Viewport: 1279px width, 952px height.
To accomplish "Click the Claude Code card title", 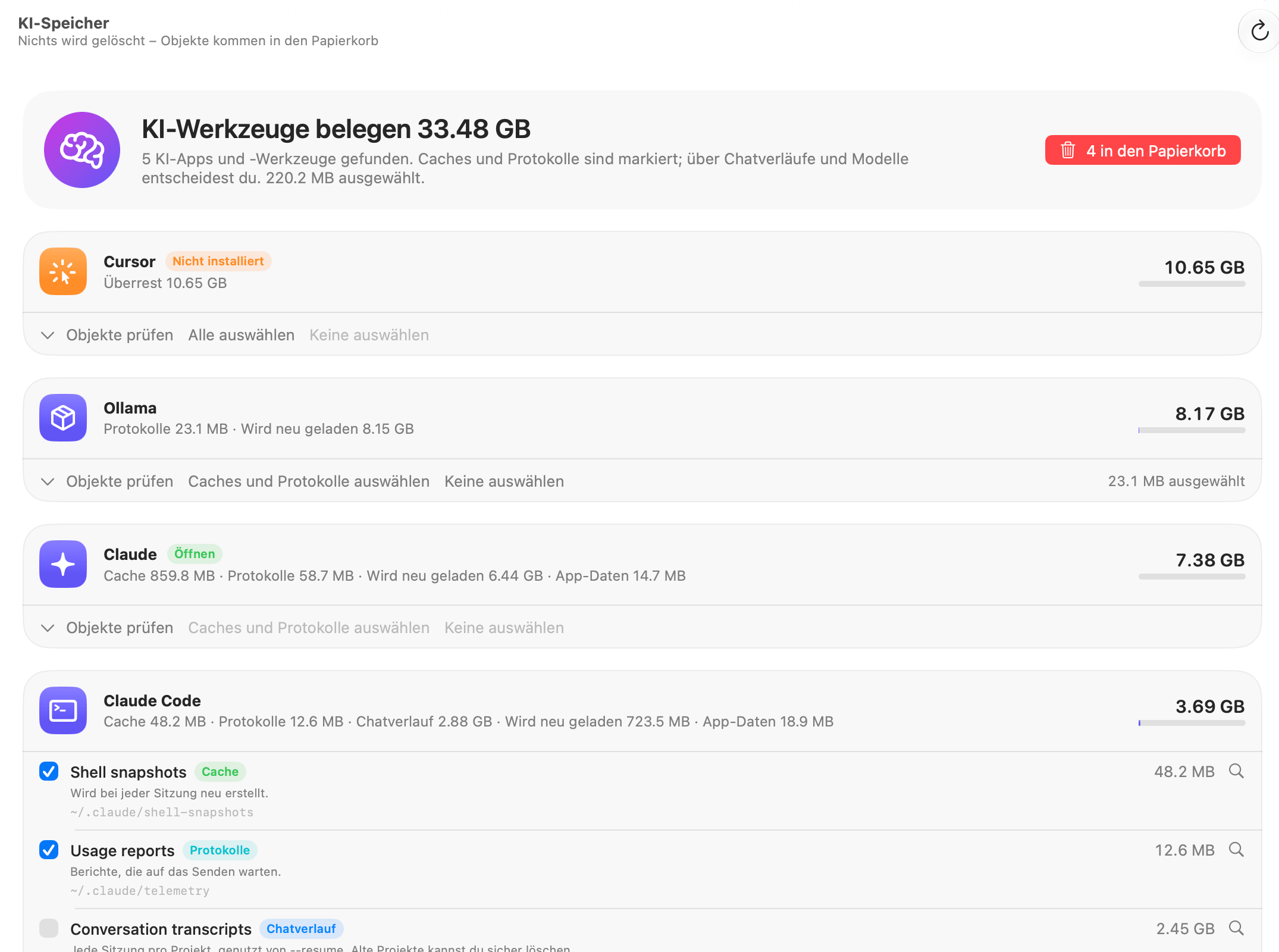I will [152, 701].
